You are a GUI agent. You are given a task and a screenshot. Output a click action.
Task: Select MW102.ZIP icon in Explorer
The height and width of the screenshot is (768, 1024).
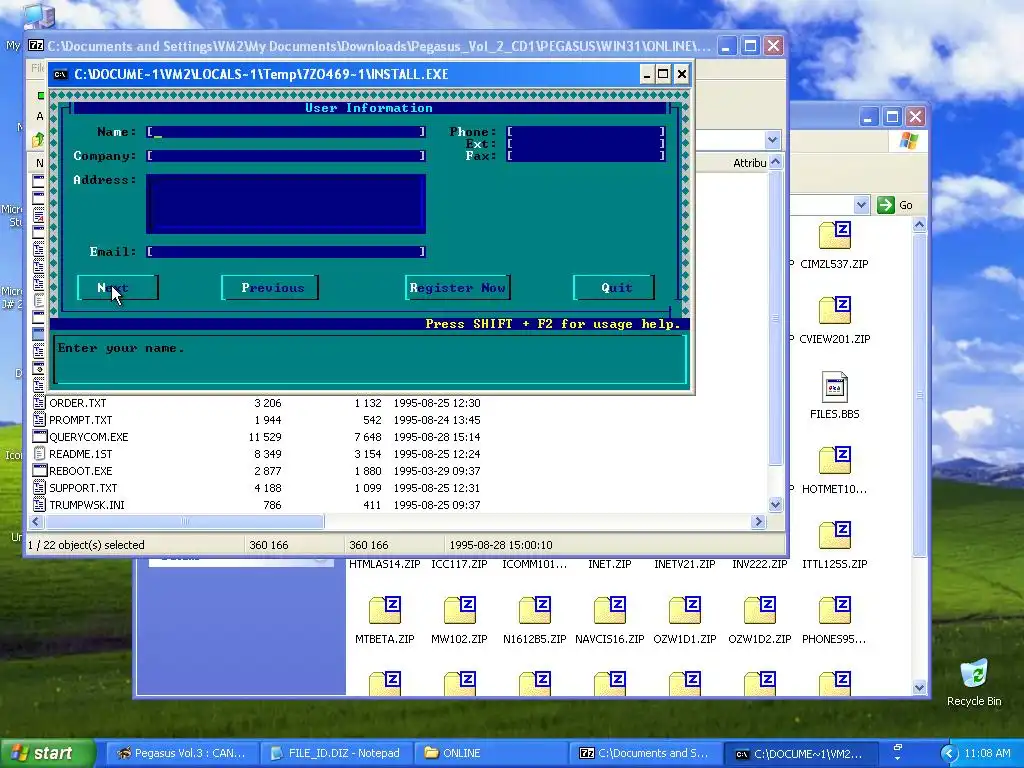point(460,611)
